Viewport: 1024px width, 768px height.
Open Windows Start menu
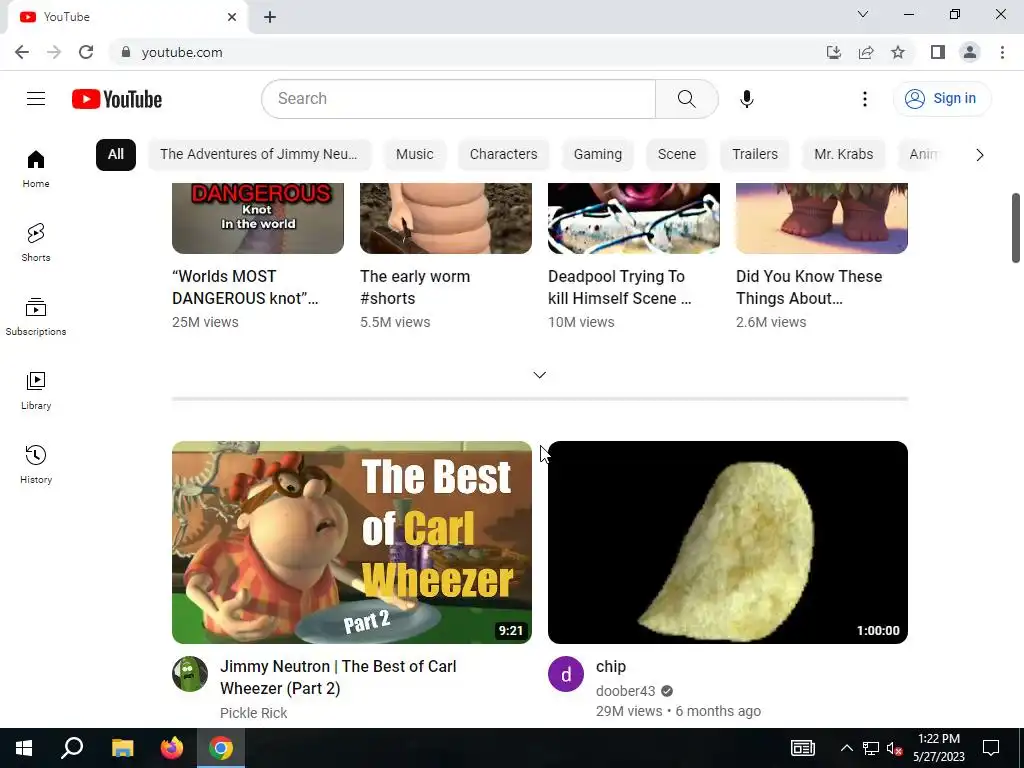[24, 748]
